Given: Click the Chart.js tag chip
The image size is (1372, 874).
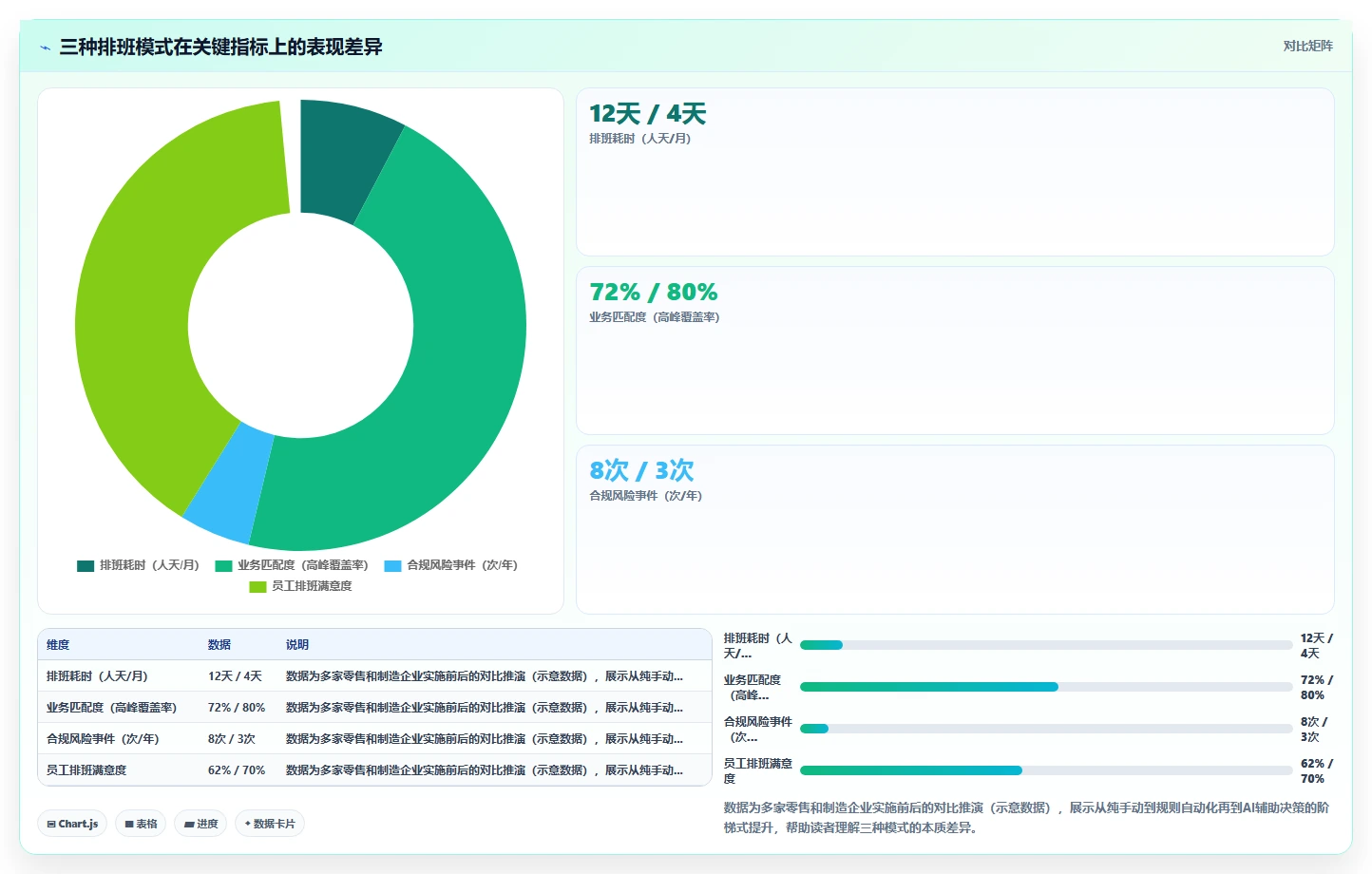Looking at the screenshot, I should pyautogui.click(x=72, y=824).
